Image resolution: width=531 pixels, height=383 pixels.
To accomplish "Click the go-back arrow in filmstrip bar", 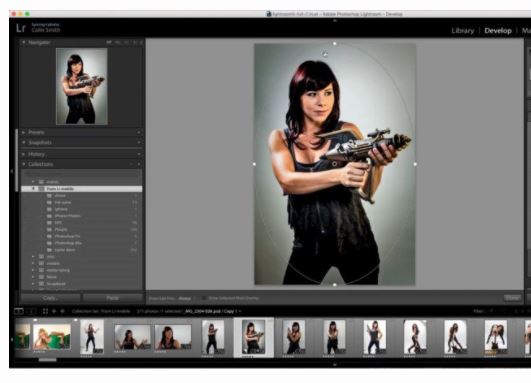I will (54, 311).
